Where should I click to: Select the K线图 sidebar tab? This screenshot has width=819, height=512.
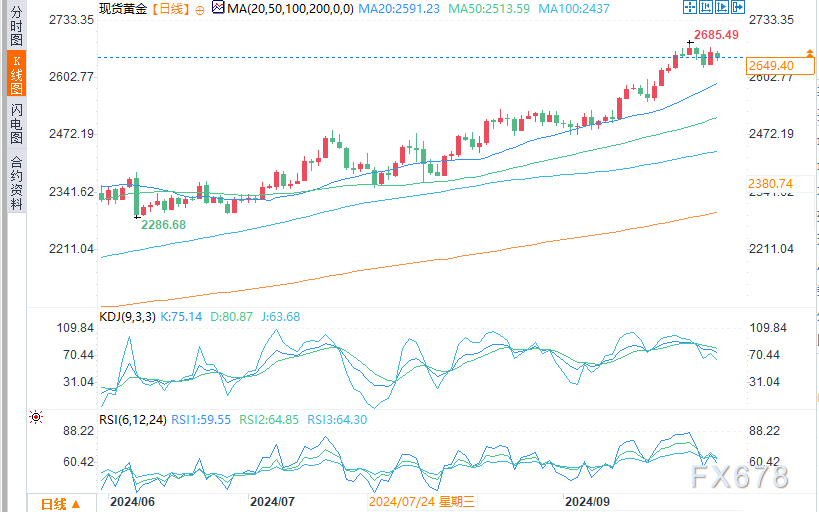coord(17,74)
